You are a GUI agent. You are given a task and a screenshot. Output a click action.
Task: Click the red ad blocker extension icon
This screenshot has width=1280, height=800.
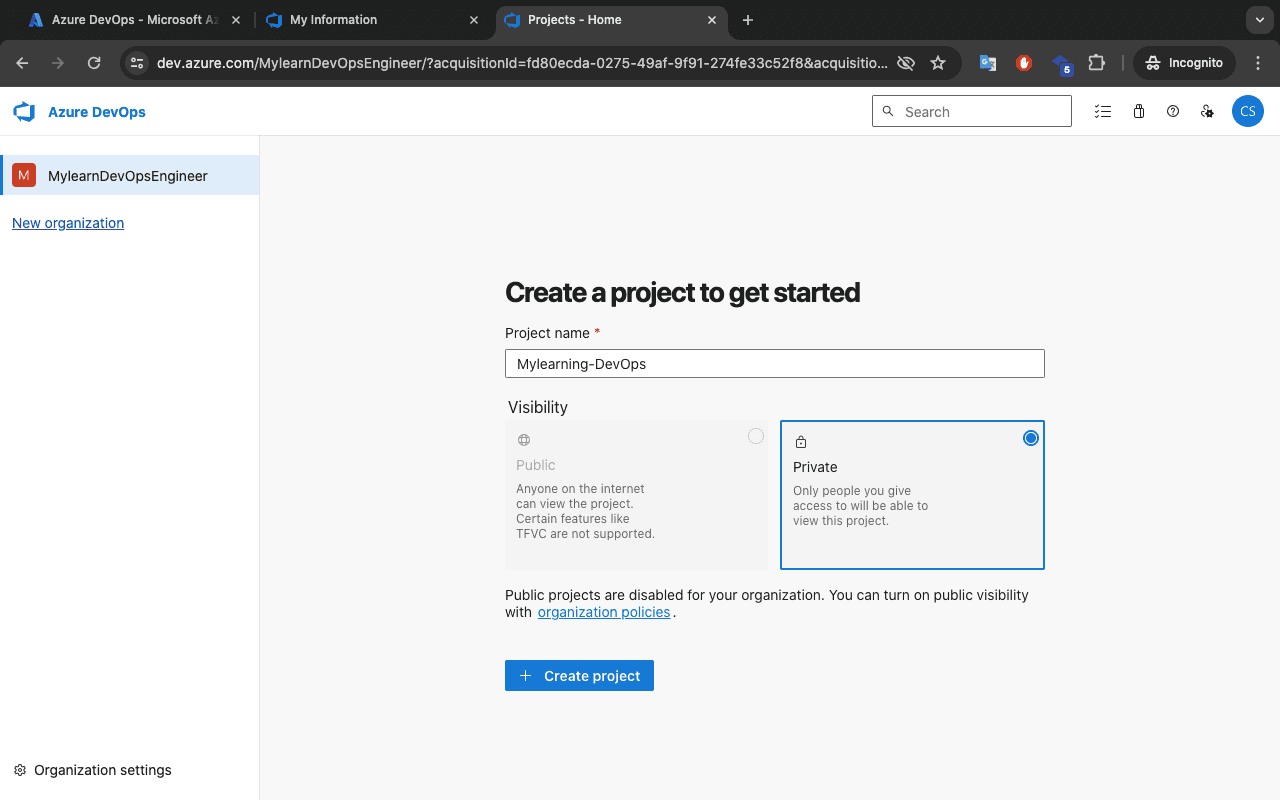pyautogui.click(x=1024, y=63)
